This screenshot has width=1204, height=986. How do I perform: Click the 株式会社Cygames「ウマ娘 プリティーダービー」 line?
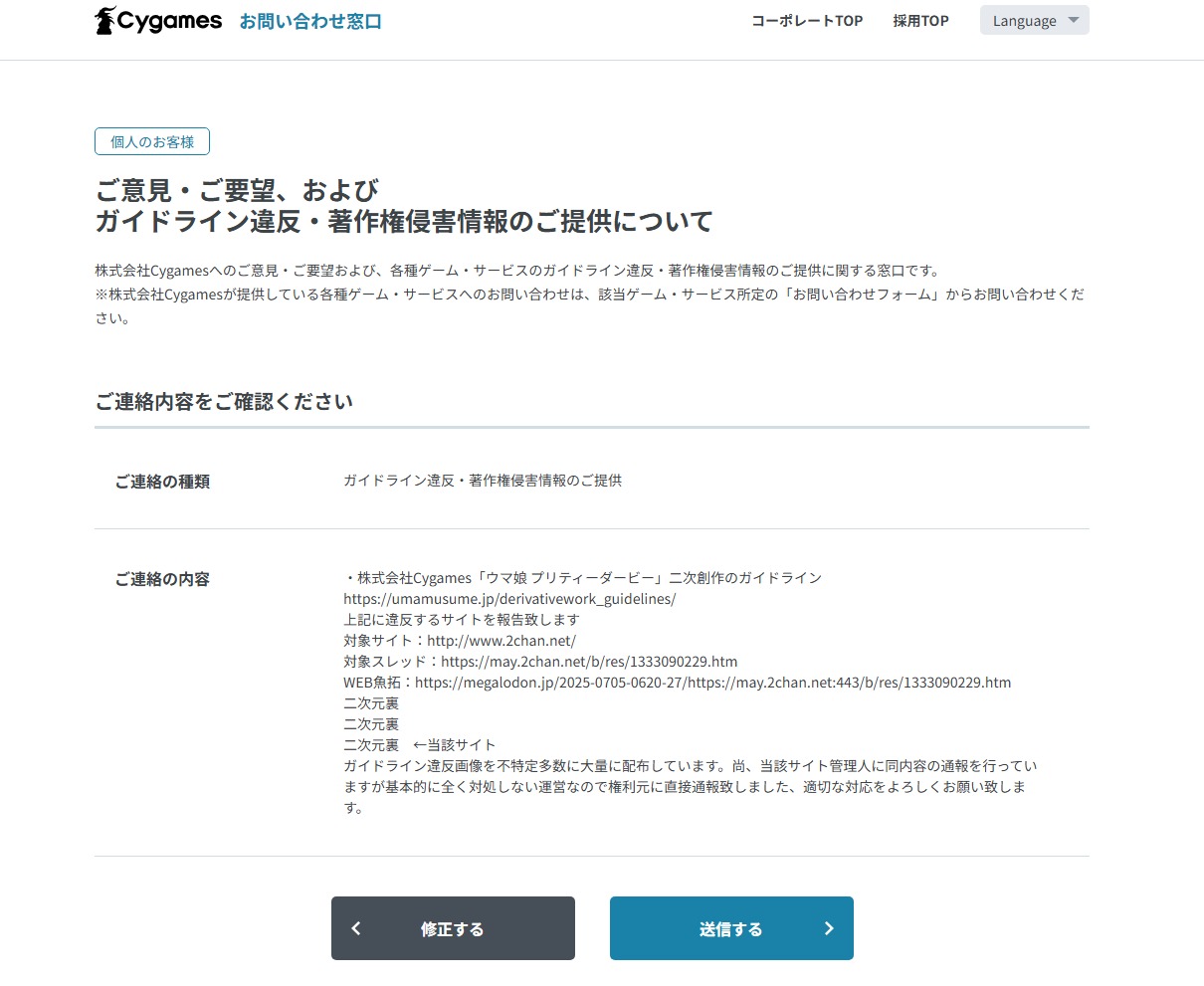(x=583, y=578)
